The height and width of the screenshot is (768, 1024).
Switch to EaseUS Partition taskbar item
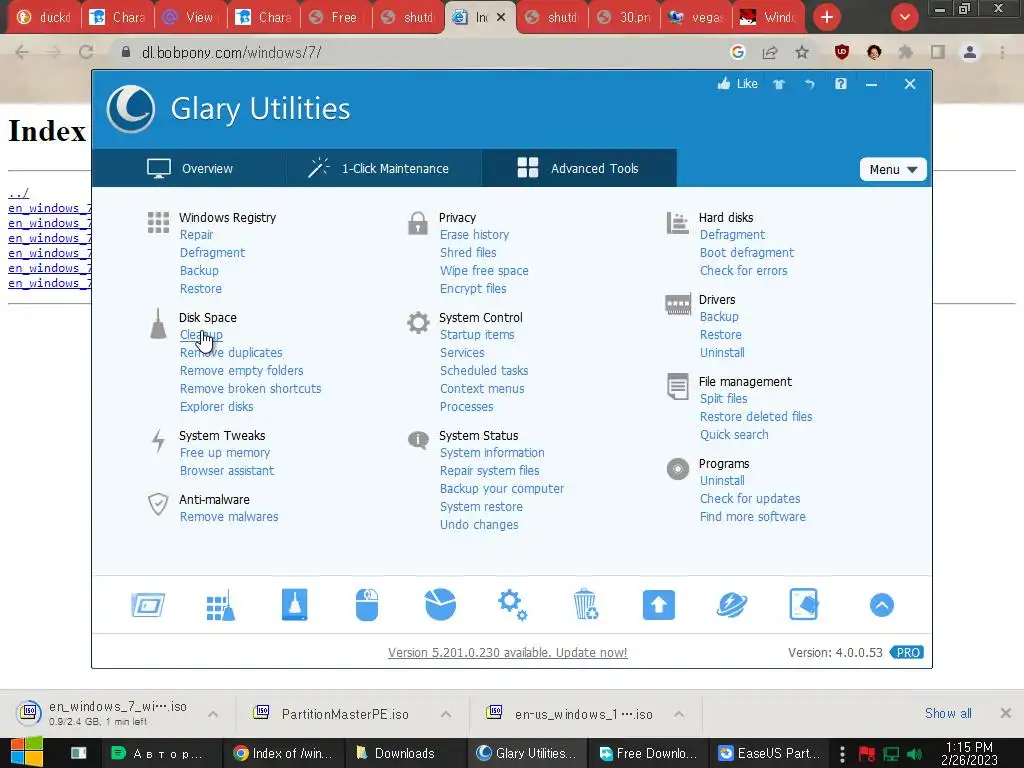(769, 753)
